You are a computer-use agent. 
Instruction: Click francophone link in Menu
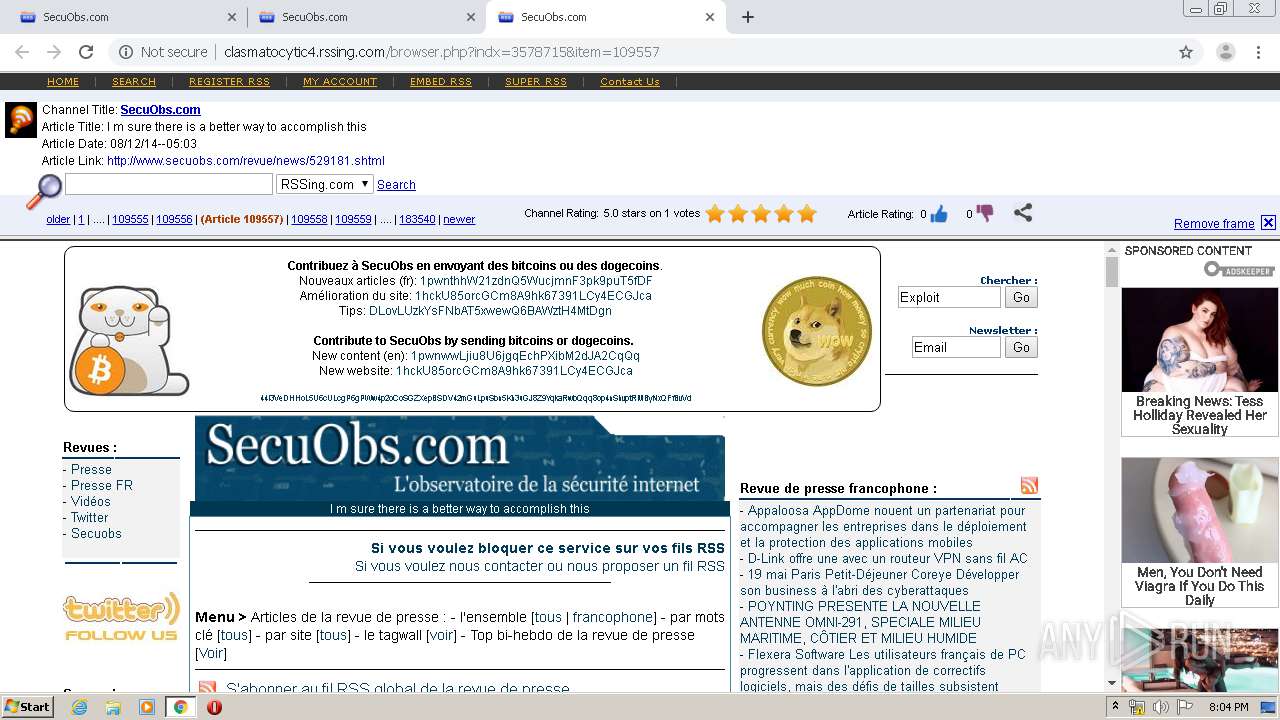pos(612,618)
